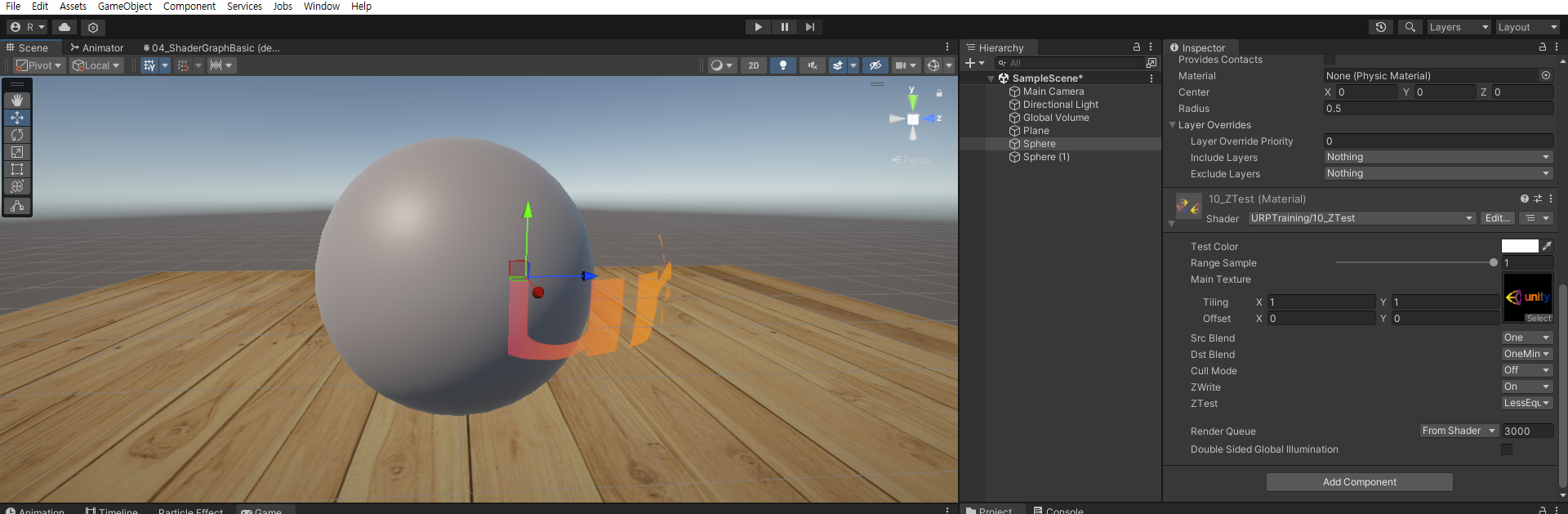
Task: Enable Provides Contacts checkbox
Action: tap(1330, 60)
